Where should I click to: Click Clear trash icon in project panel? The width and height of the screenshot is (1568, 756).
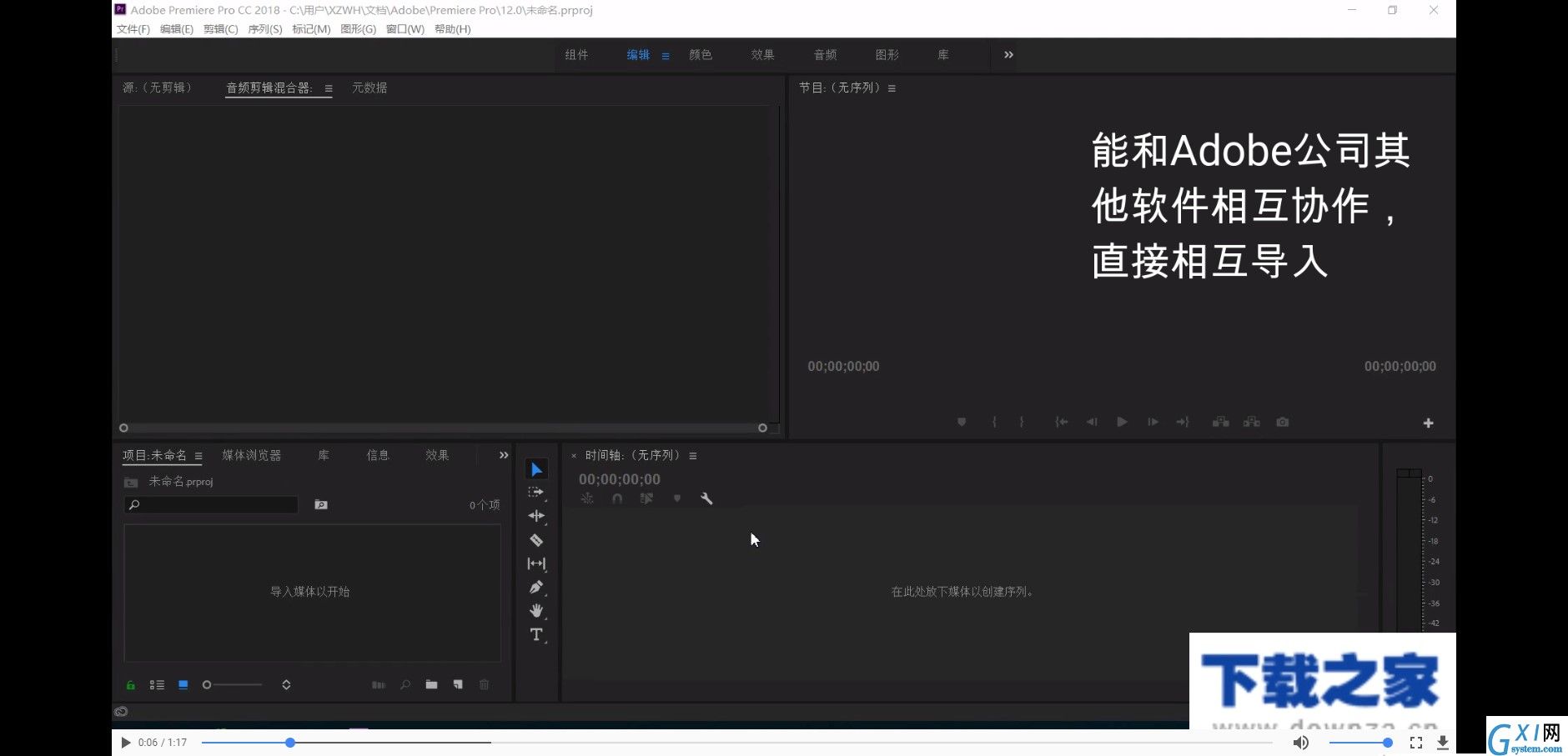484,685
